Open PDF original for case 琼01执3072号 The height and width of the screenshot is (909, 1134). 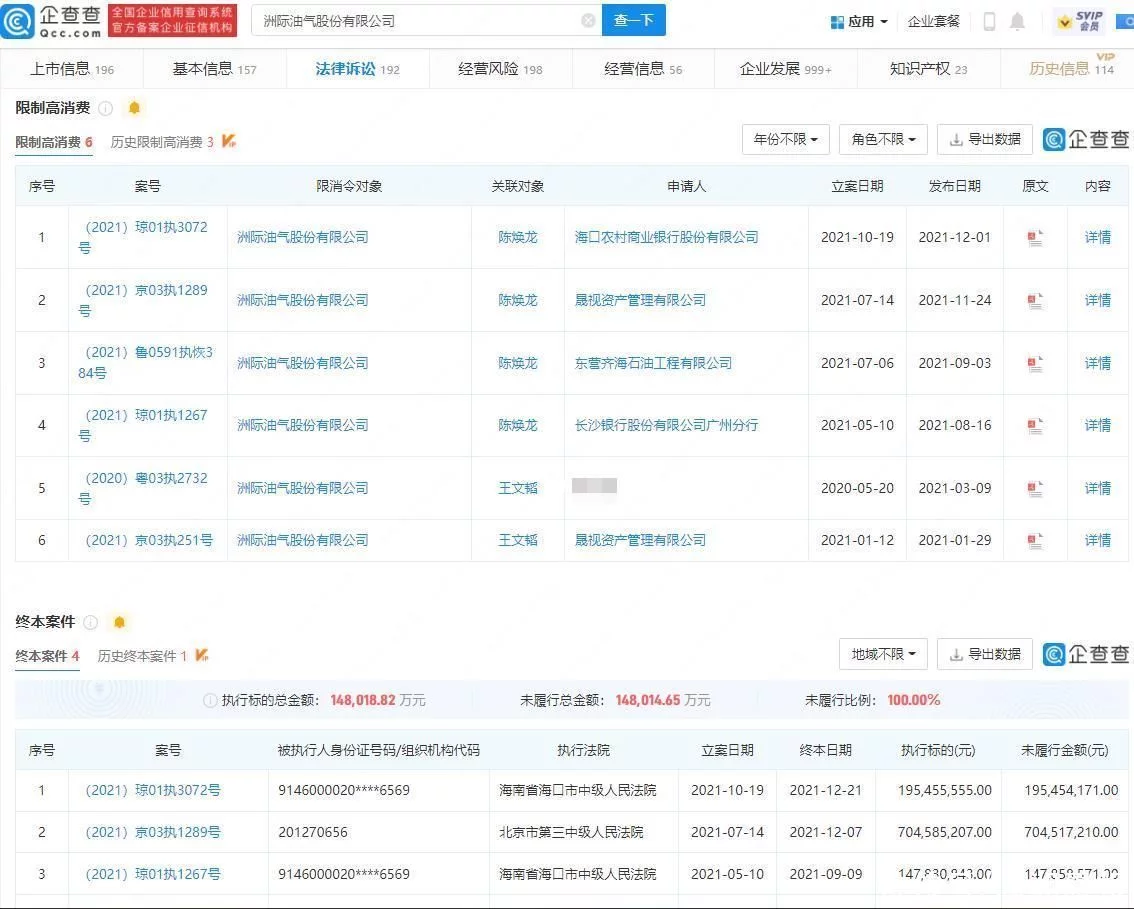pos(1035,237)
